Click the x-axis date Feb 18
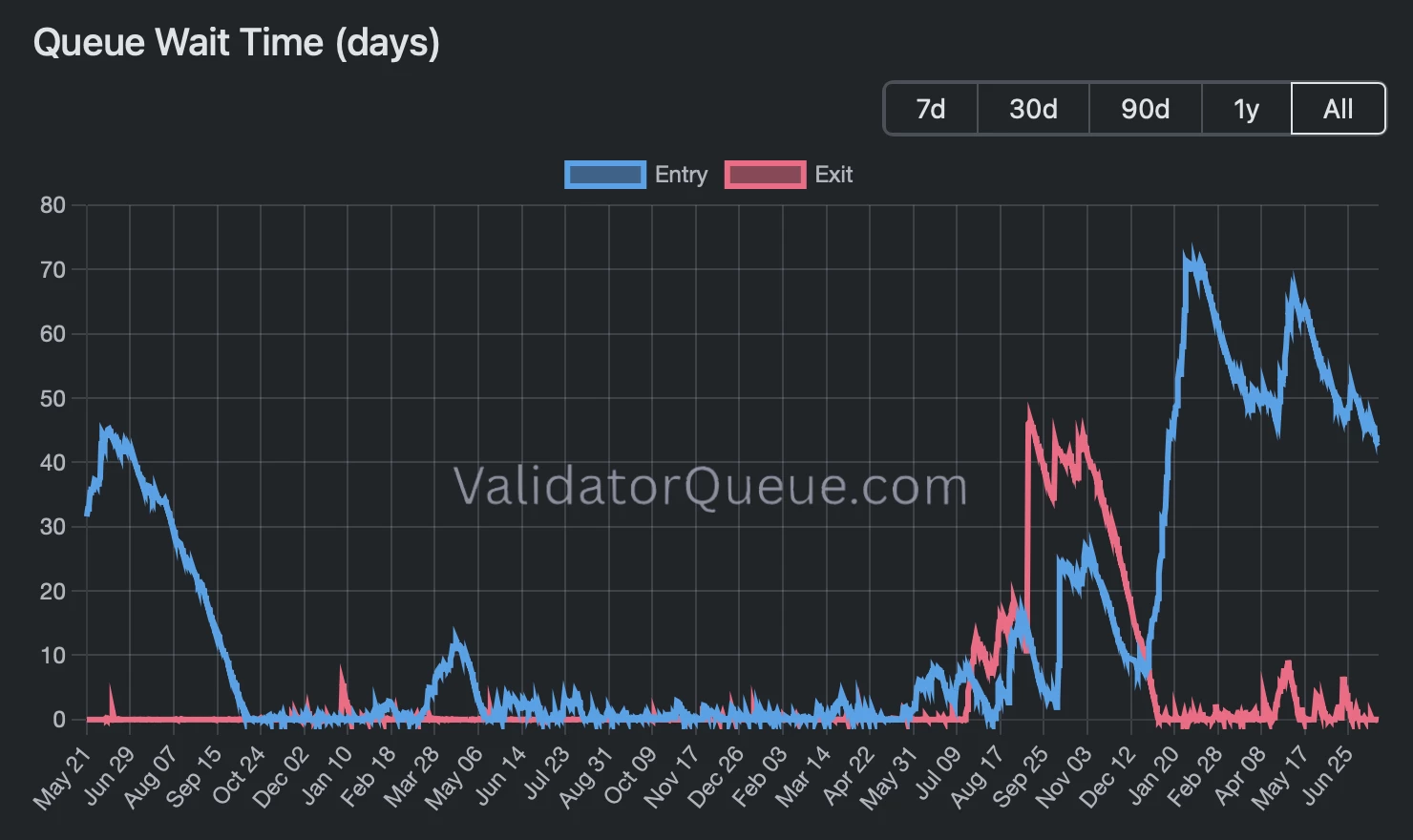Viewport: 1413px width, 840px height. [368, 778]
